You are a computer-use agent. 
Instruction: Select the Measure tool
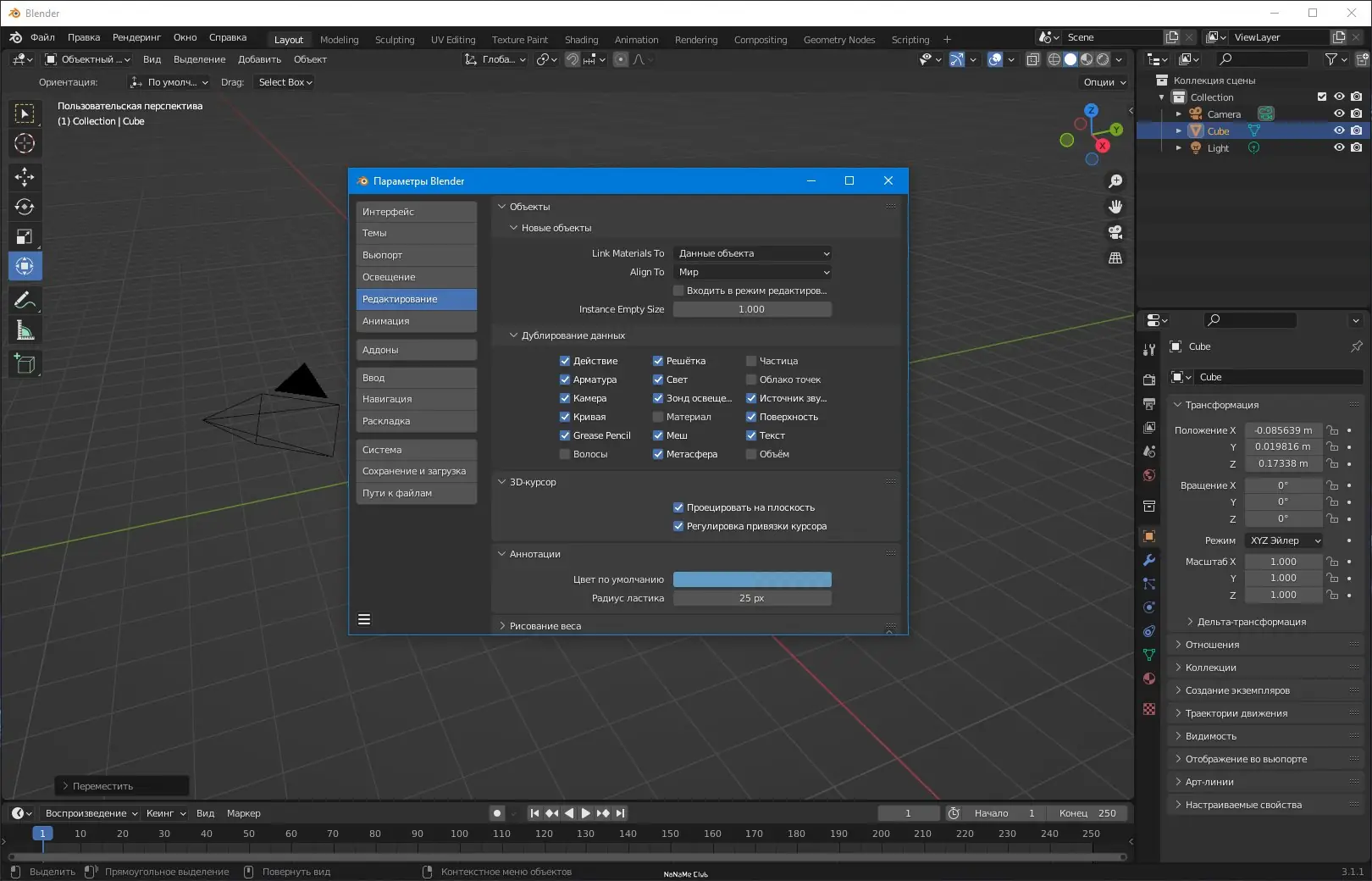point(25,330)
